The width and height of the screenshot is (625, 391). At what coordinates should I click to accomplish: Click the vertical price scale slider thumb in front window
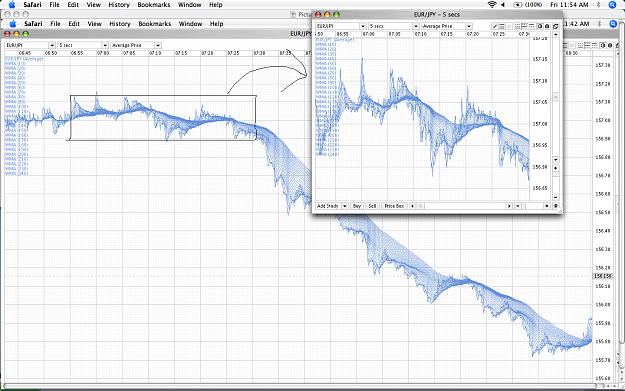556,97
